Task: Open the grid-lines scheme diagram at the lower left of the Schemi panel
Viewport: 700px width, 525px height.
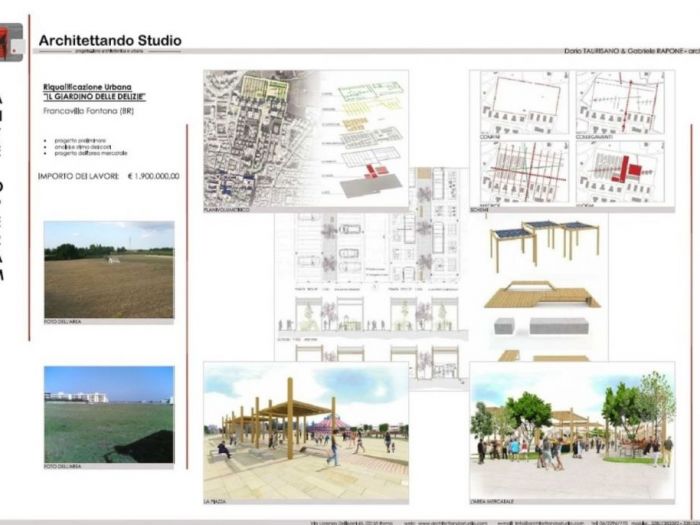Action: coord(525,172)
